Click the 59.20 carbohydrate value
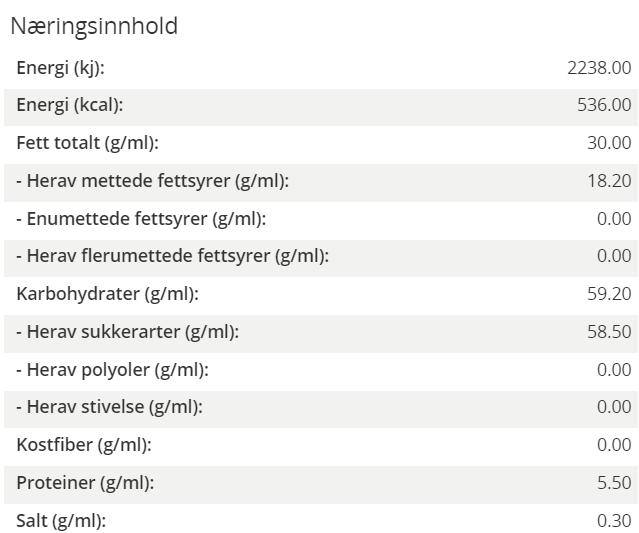Screen dimensions: 639x533 click(609, 294)
